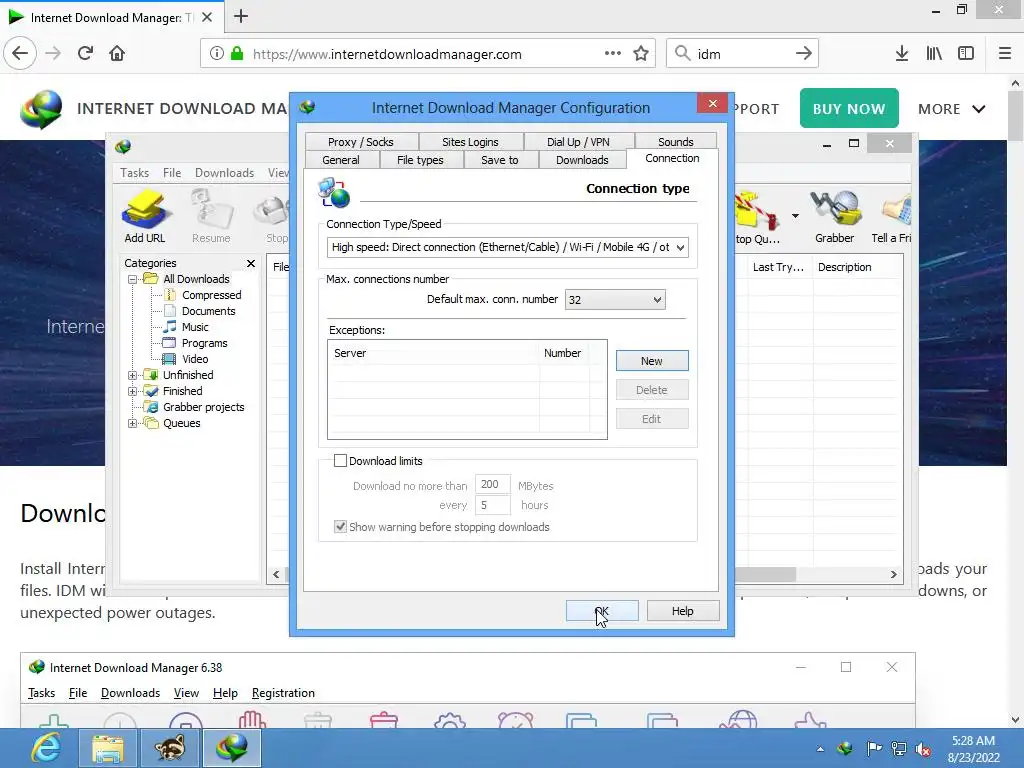Toggle Show warning before stopping downloads

pyautogui.click(x=340, y=527)
